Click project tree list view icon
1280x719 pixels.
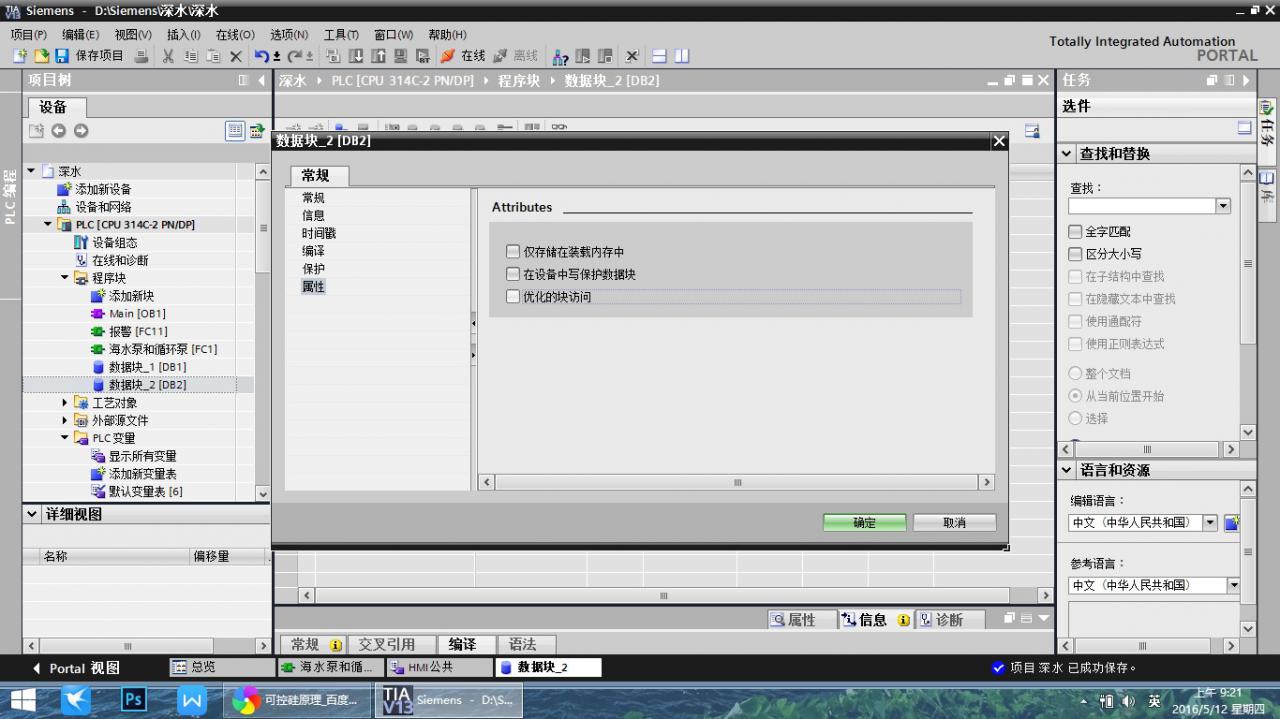(x=235, y=131)
